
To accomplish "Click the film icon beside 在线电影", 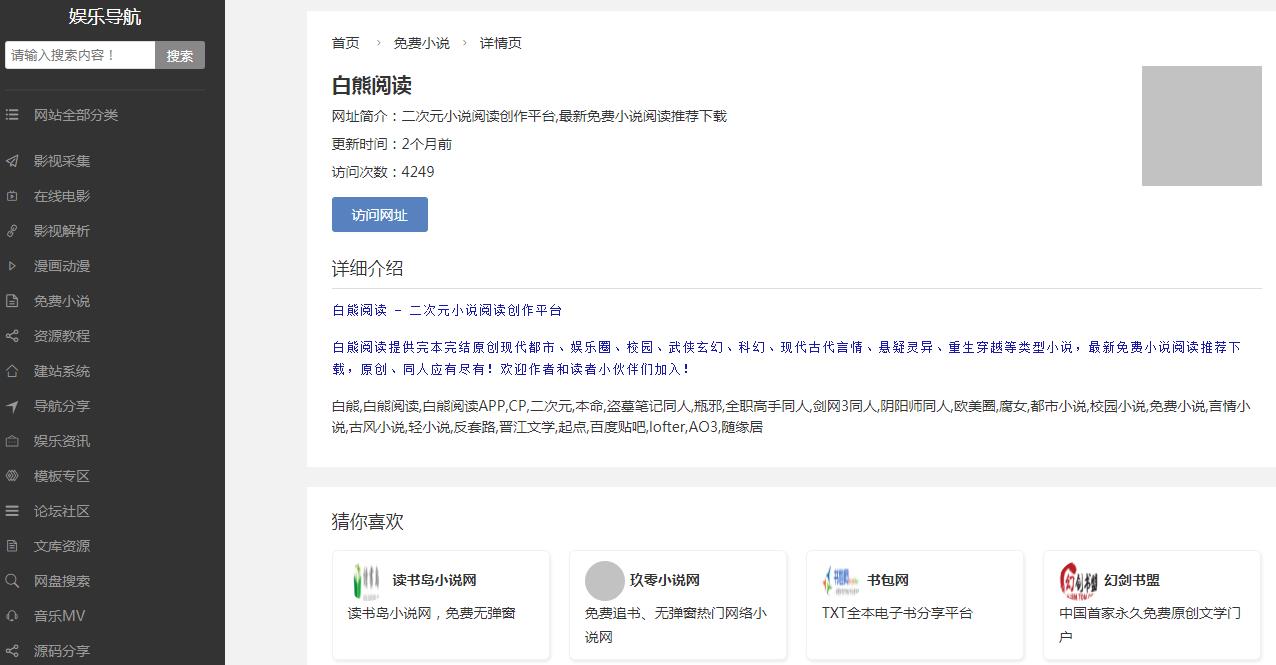I will click(x=12, y=196).
